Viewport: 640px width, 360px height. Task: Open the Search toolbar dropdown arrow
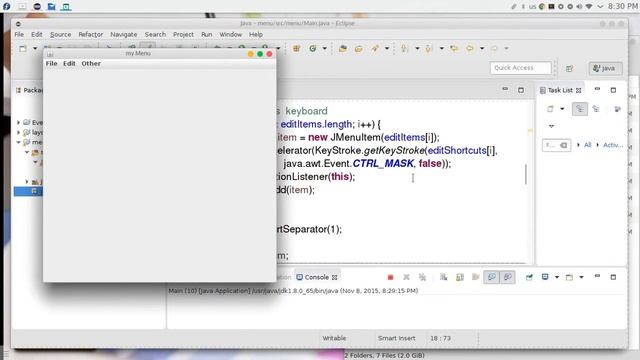point(387,49)
